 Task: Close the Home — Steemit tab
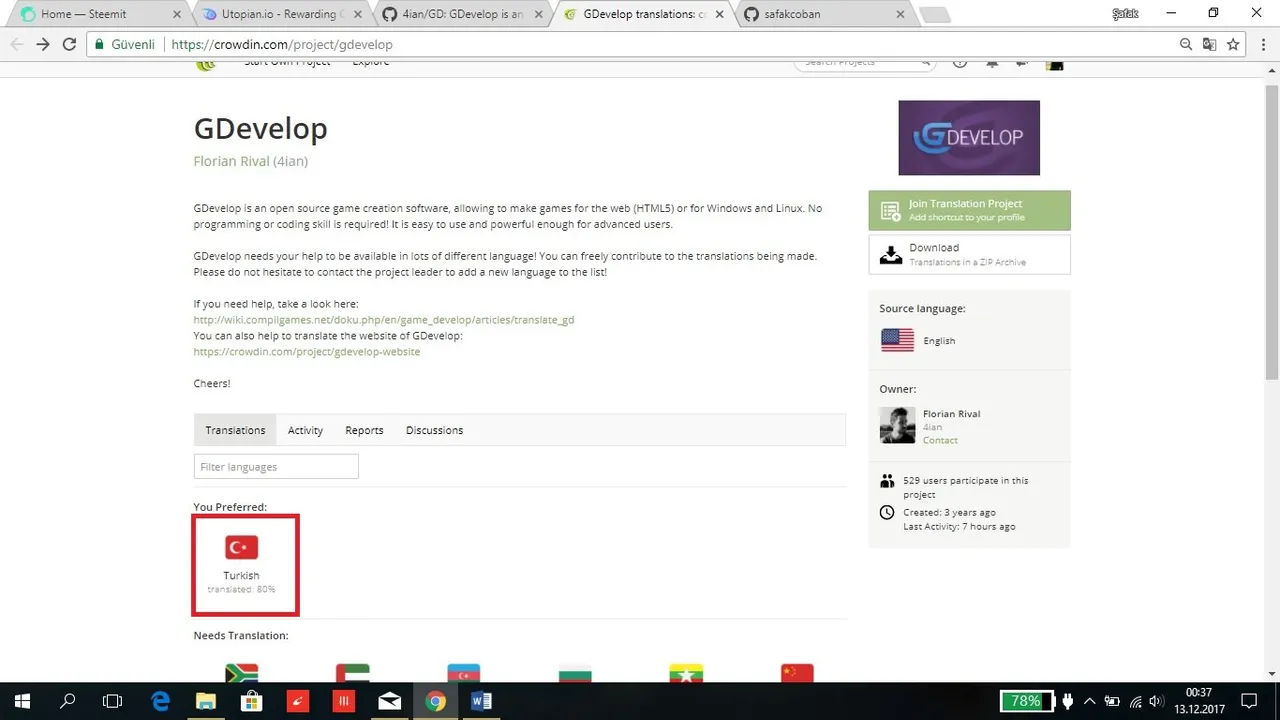click(177, 15)
